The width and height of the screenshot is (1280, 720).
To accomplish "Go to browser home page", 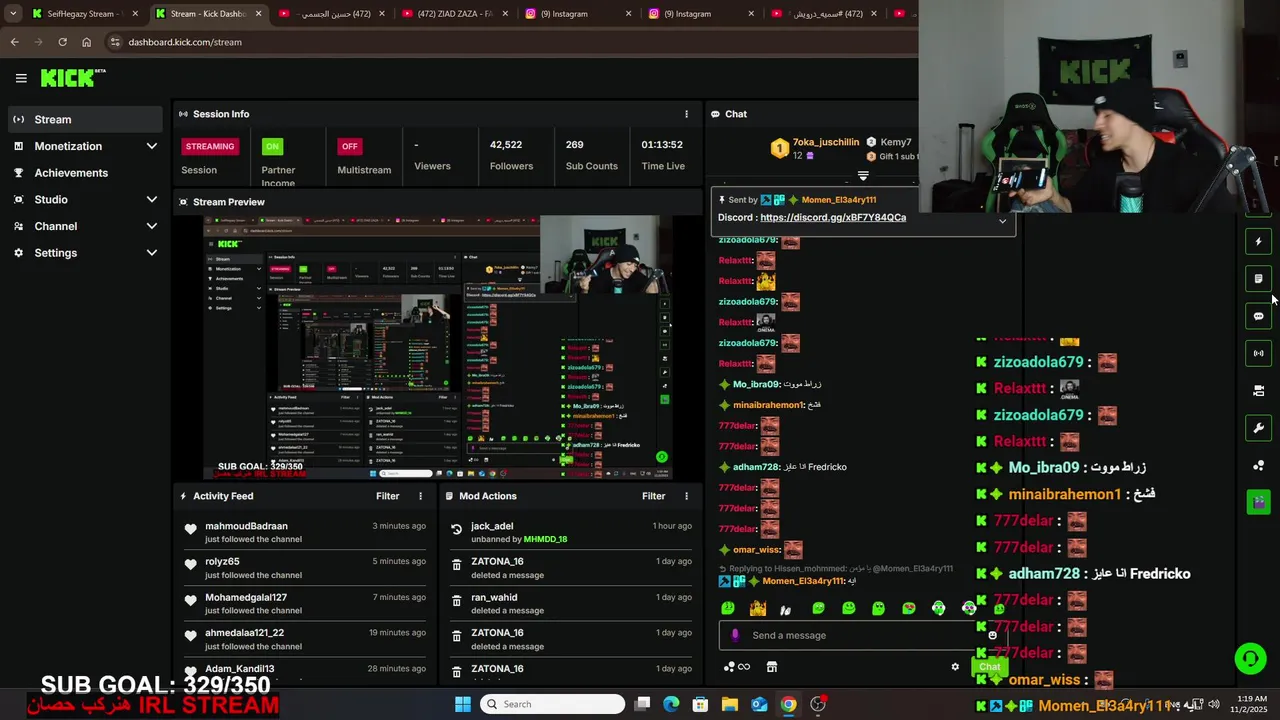I will (x=86, y=42).
